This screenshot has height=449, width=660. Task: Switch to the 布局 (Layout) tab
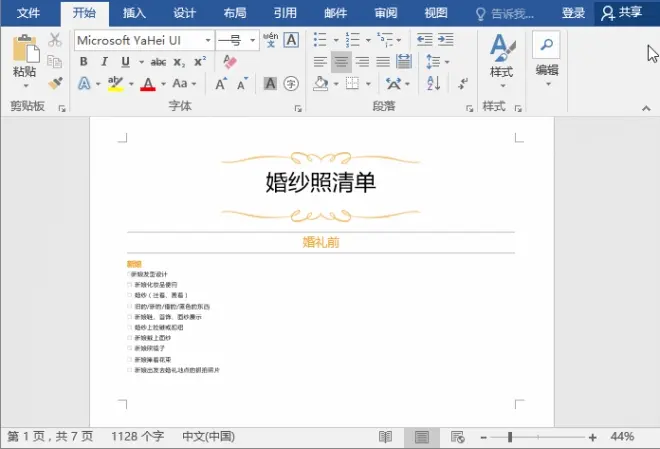235,13
